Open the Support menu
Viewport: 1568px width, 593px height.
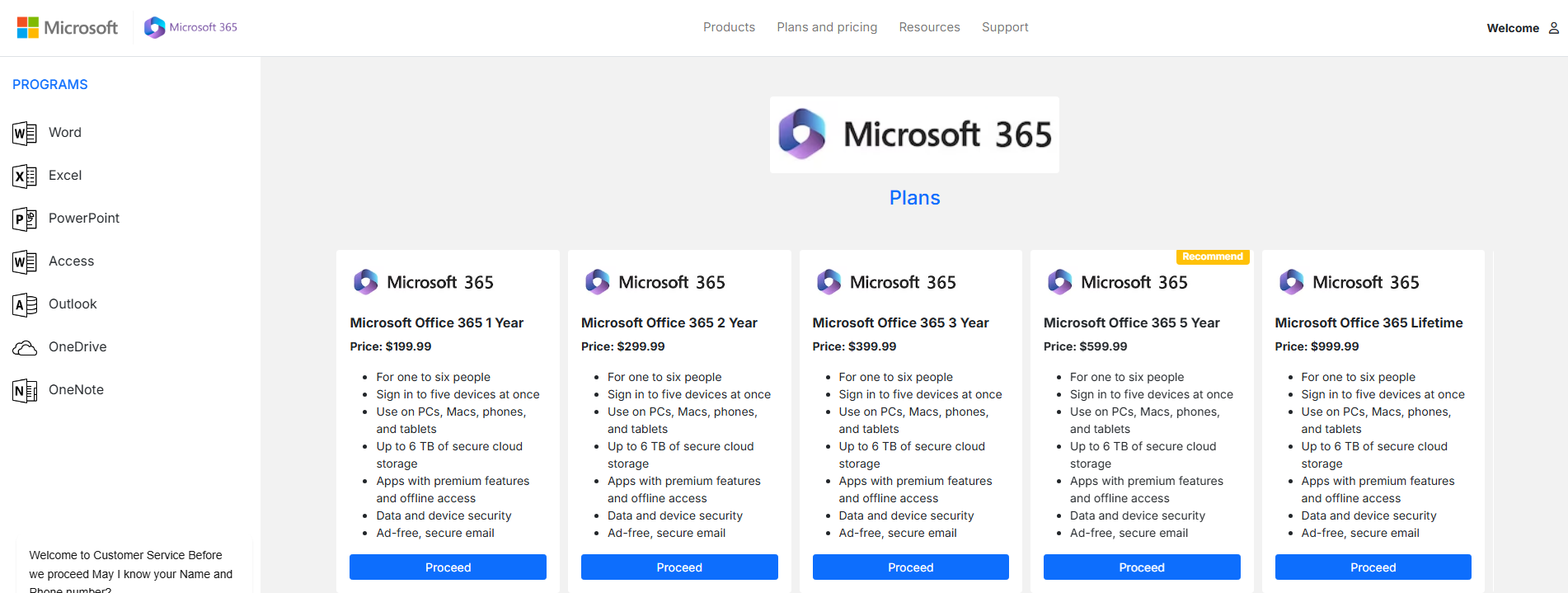coord(1005,27)
